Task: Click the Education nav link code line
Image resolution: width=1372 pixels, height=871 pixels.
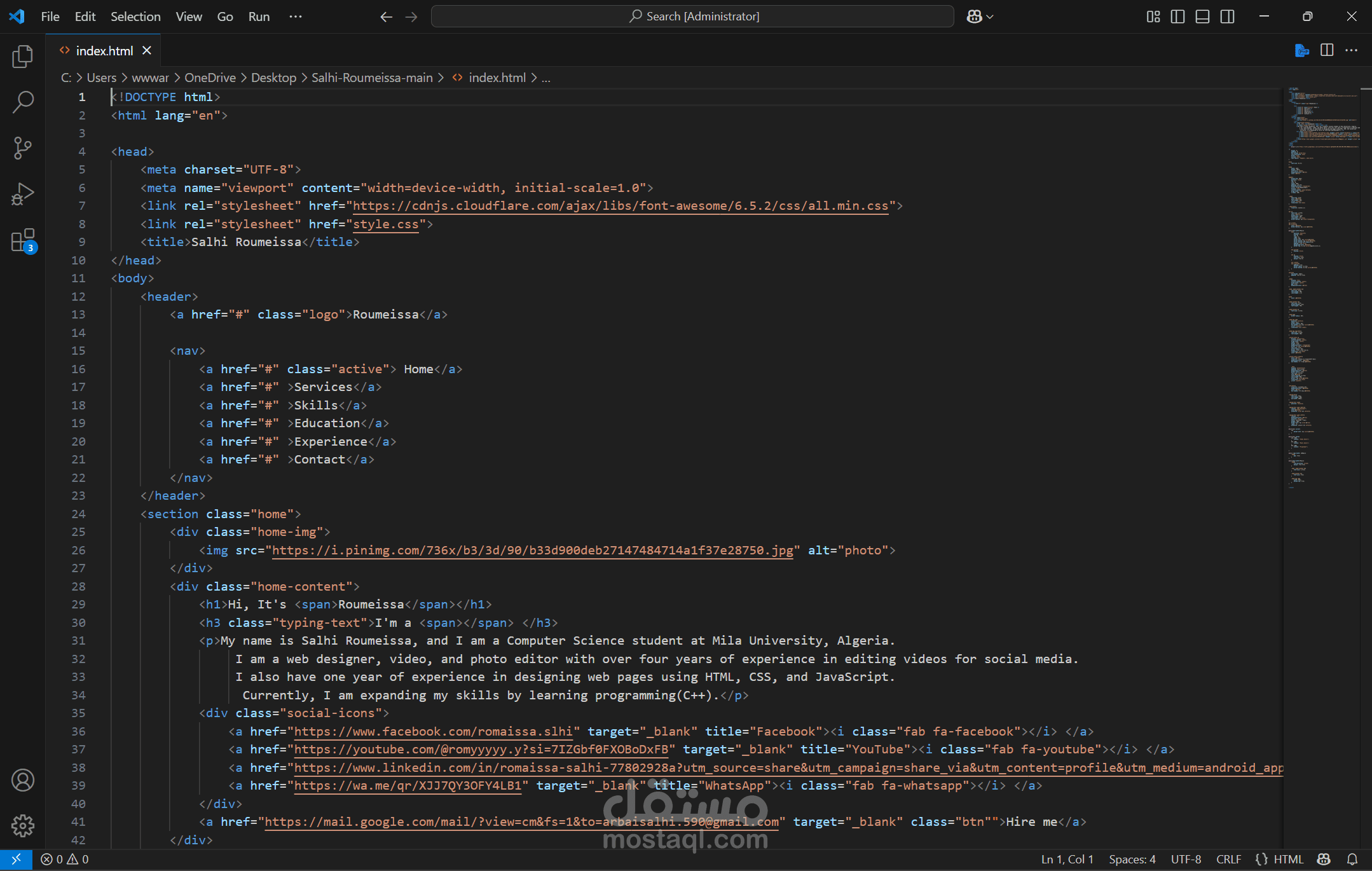Action: click(x=294, y=423)
